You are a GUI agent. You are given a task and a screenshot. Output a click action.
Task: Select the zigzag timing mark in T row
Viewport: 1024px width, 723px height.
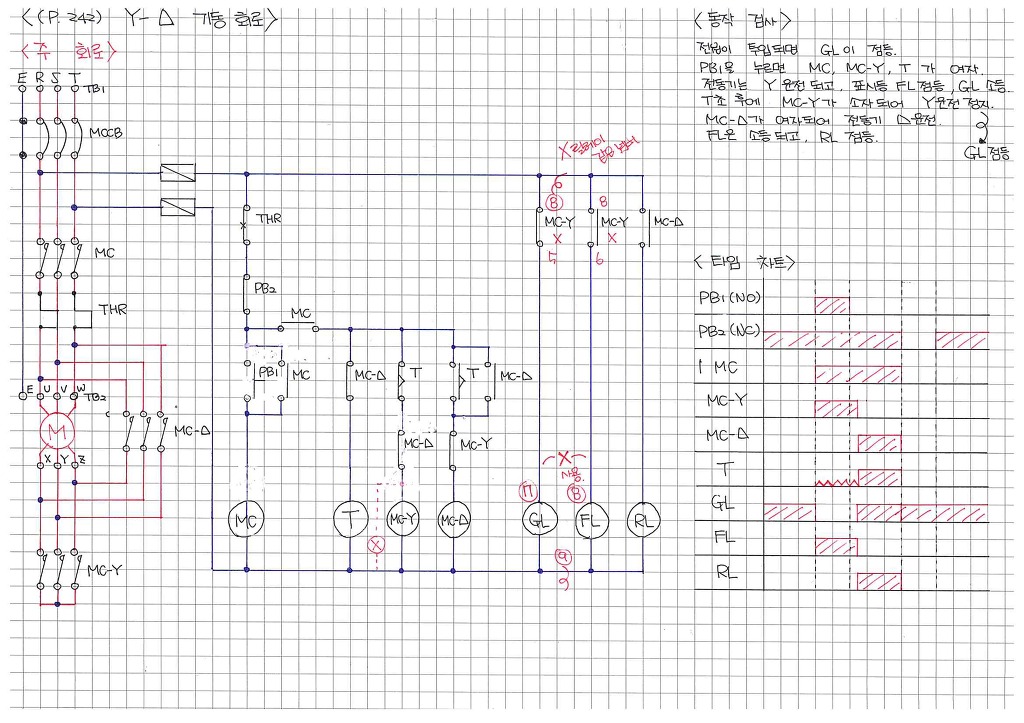(837, 482)
